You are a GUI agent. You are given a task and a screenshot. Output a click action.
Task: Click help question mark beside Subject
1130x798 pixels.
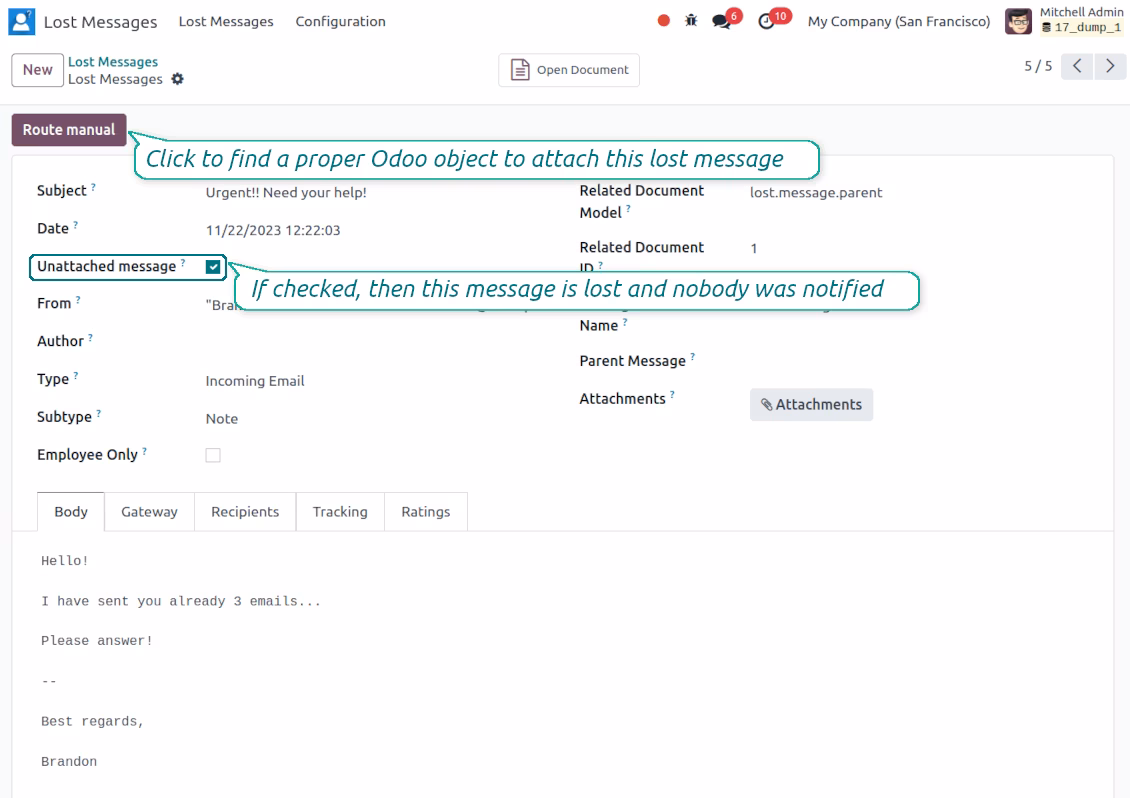tap(93, 187)
